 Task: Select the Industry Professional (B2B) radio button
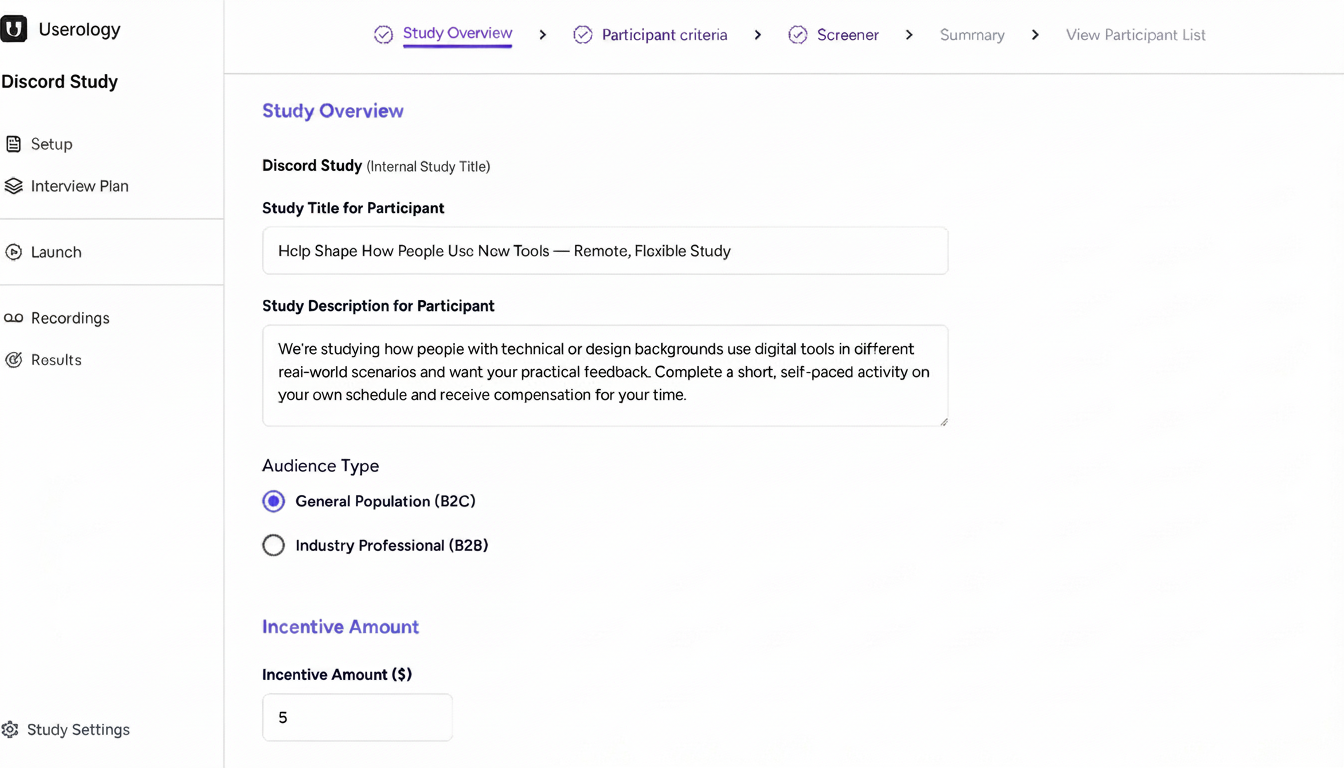pos(273,545)
